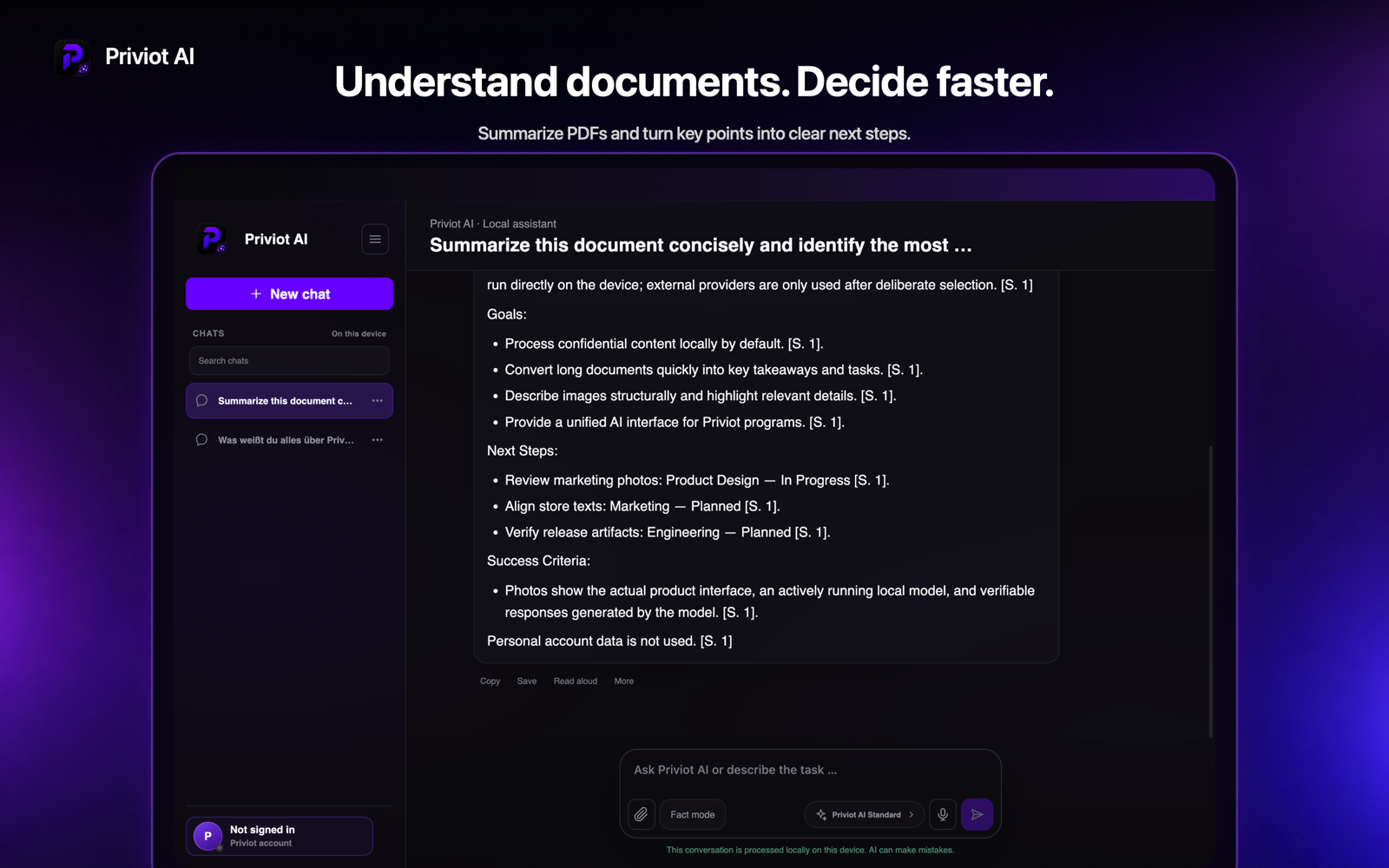Open options menu for 'Summarize this document' chat

tap(378, 401)
